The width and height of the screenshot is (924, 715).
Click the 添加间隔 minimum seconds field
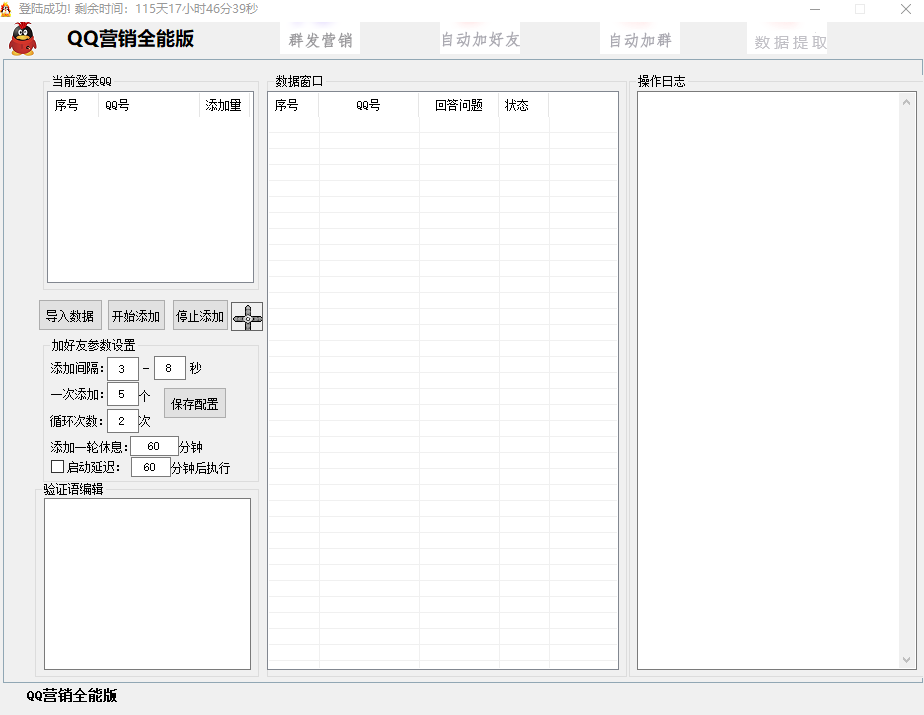pos(122,368)
